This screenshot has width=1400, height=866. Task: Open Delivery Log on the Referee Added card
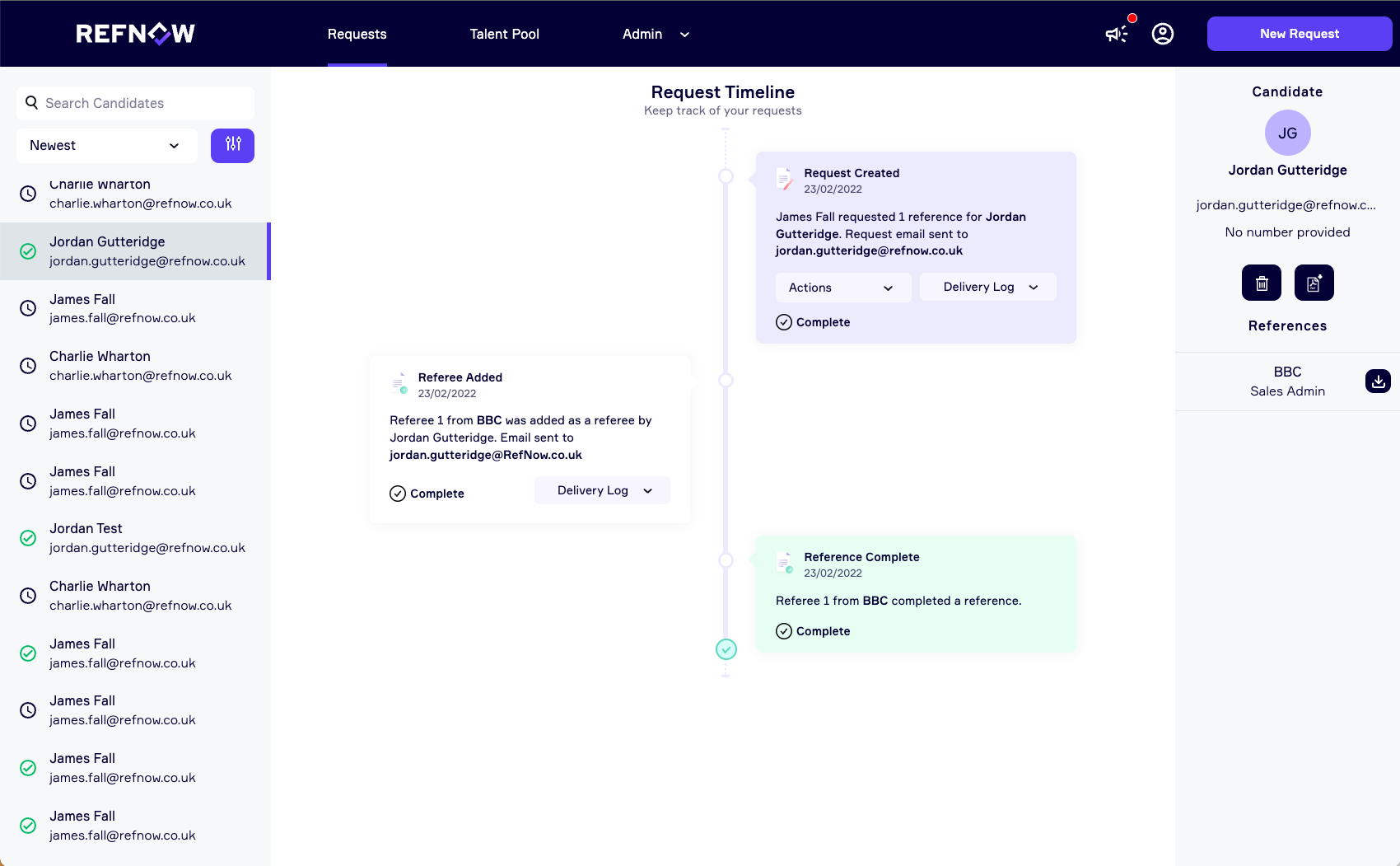[602, 489]
